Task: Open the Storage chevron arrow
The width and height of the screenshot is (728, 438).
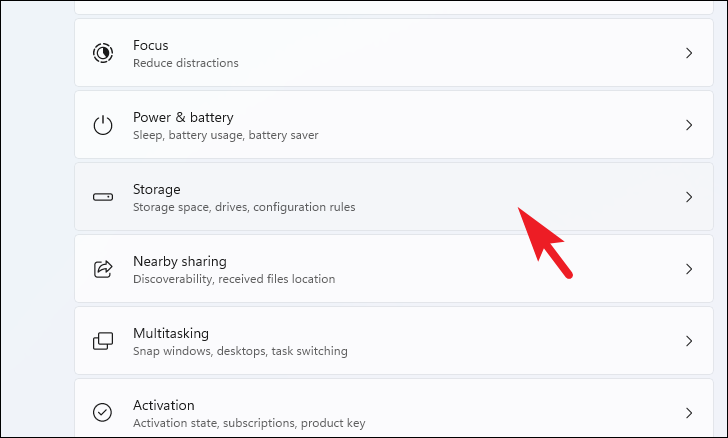Action: coord(689,197)
